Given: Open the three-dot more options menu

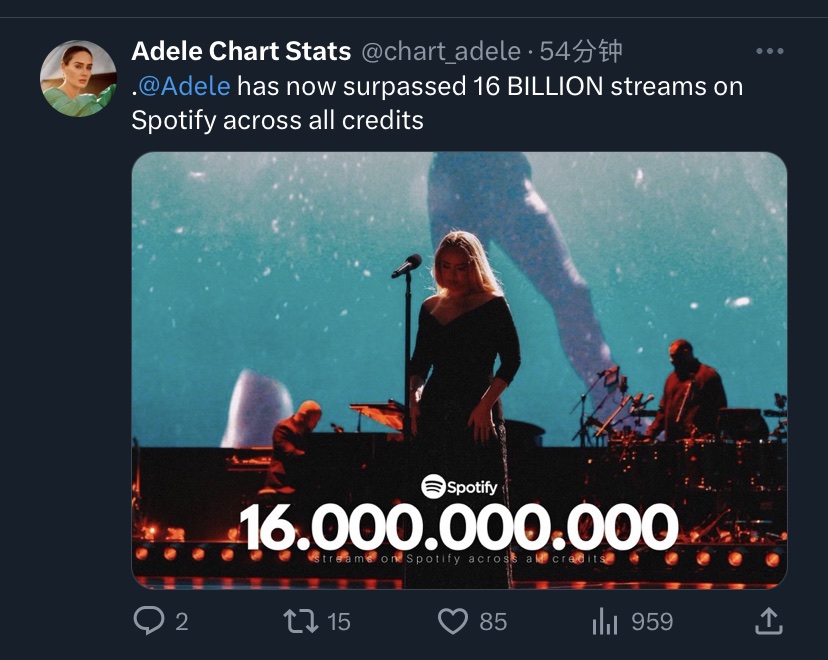Looking at the screenshot, I should (769, 51).
